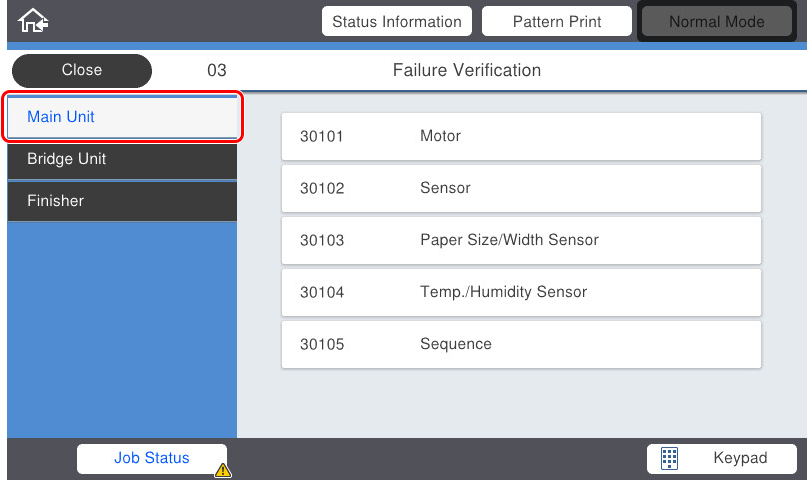Open the Keypad
808x482 pixels.
tap(720, 458)
